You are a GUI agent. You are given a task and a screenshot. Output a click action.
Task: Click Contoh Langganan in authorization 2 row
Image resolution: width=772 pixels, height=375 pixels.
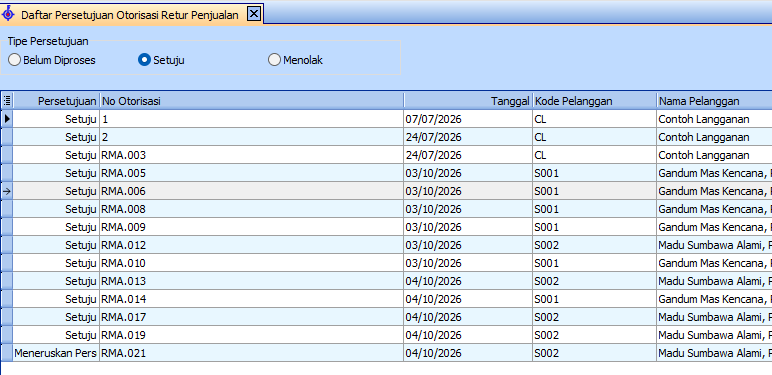click(714, 137)
